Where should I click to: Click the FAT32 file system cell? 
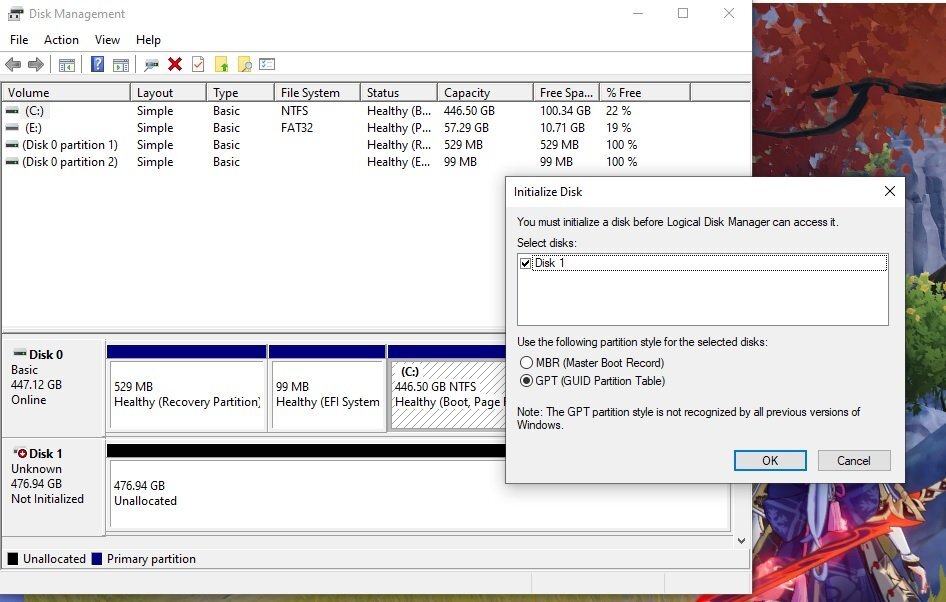[297, 128]
